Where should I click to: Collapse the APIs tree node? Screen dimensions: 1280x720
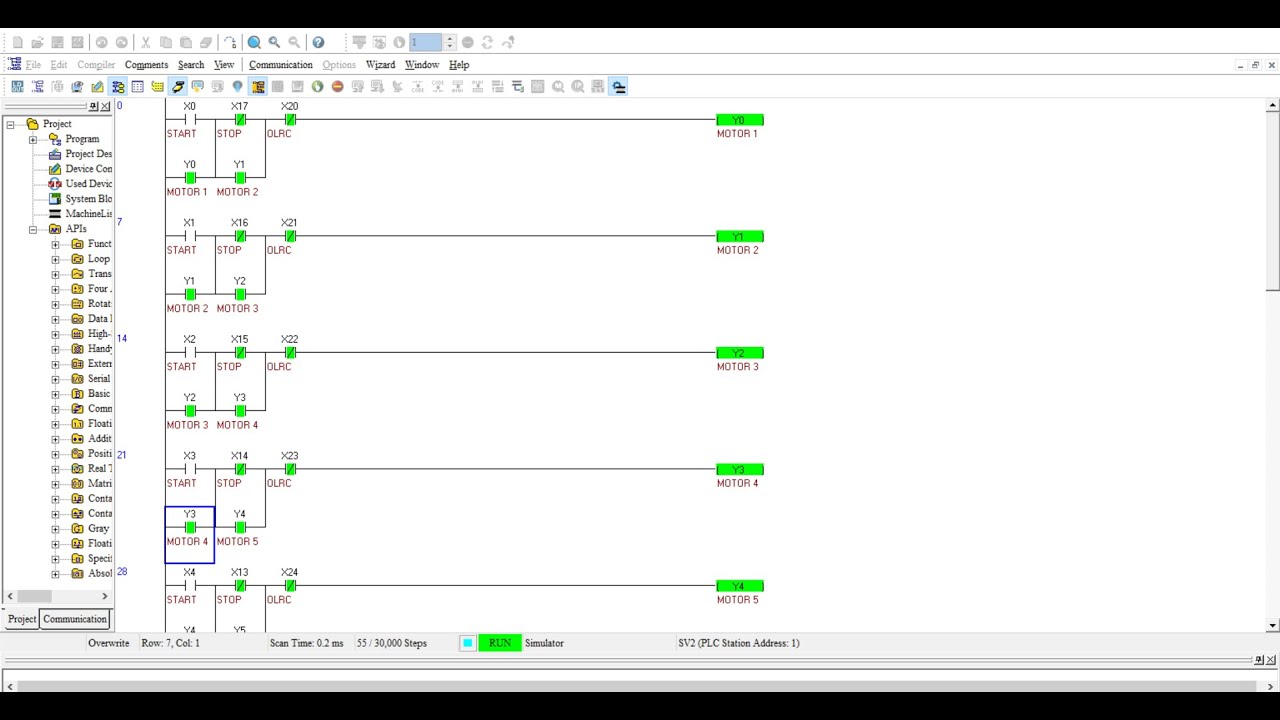[33, 229]
